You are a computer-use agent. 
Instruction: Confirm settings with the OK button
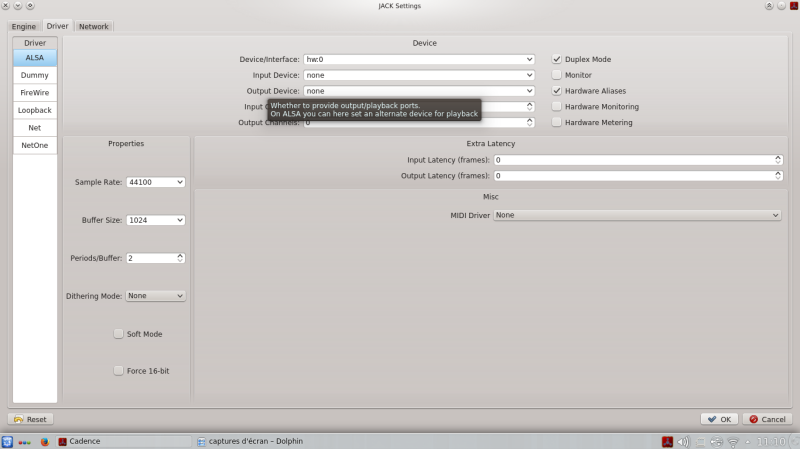coord(719,419)
